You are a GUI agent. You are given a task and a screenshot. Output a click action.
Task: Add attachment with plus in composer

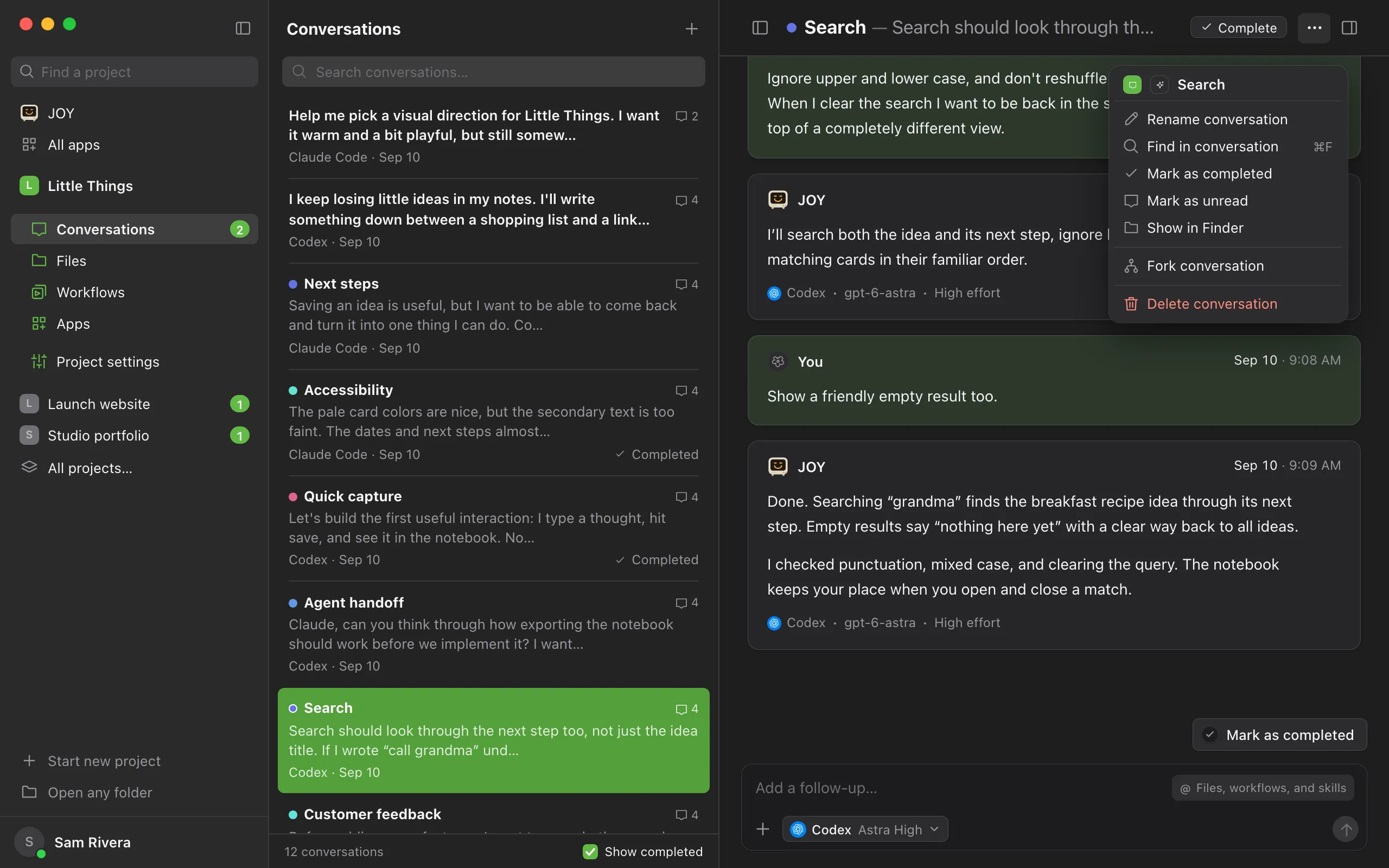tap(763, 829)
